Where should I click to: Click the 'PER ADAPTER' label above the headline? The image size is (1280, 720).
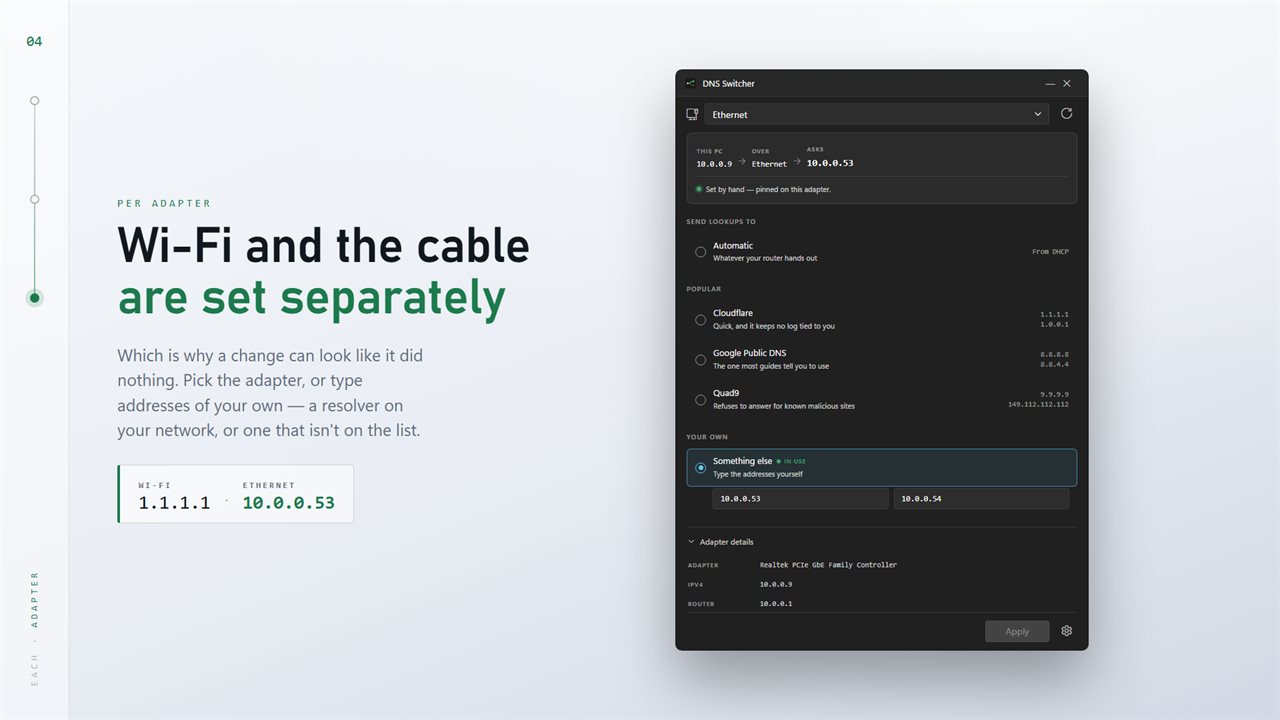coord(164,203)
